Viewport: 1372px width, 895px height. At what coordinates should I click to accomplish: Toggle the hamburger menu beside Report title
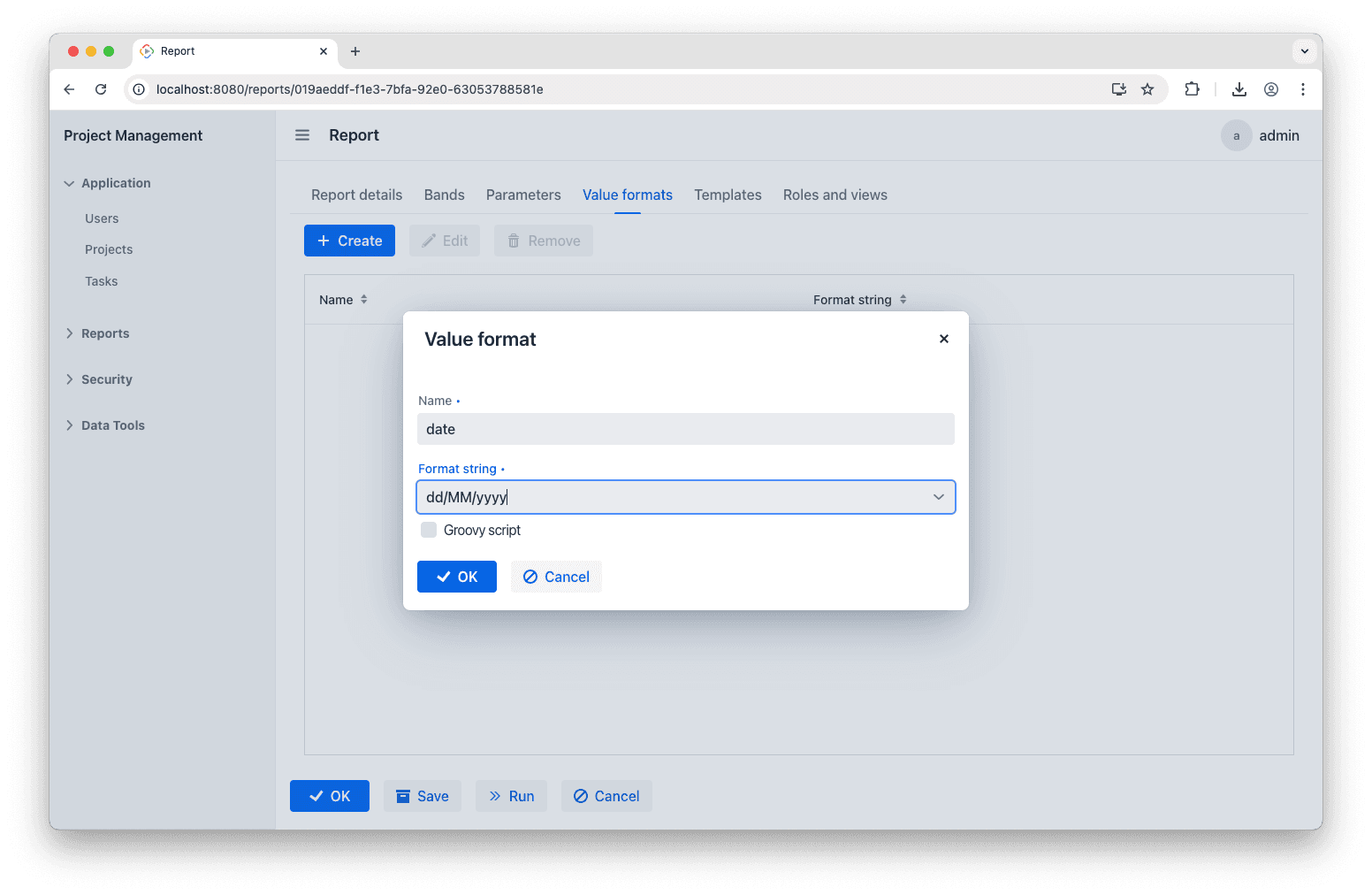click(x=302, y=135)
